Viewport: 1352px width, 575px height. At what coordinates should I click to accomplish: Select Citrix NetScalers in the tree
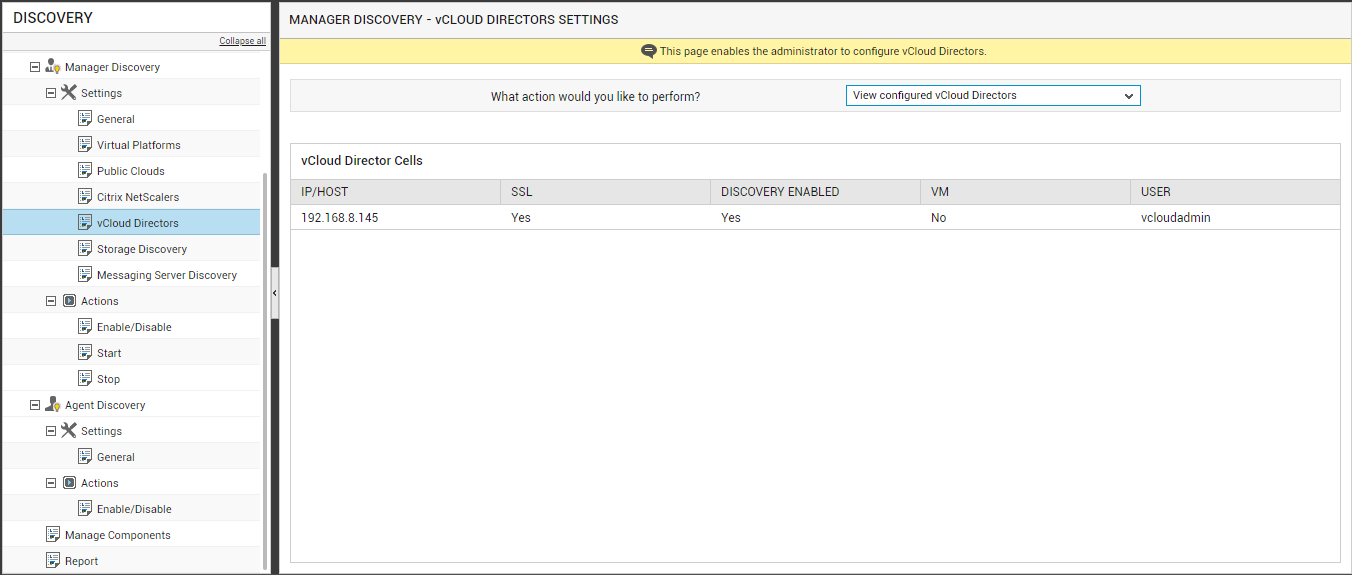(138, 197)
